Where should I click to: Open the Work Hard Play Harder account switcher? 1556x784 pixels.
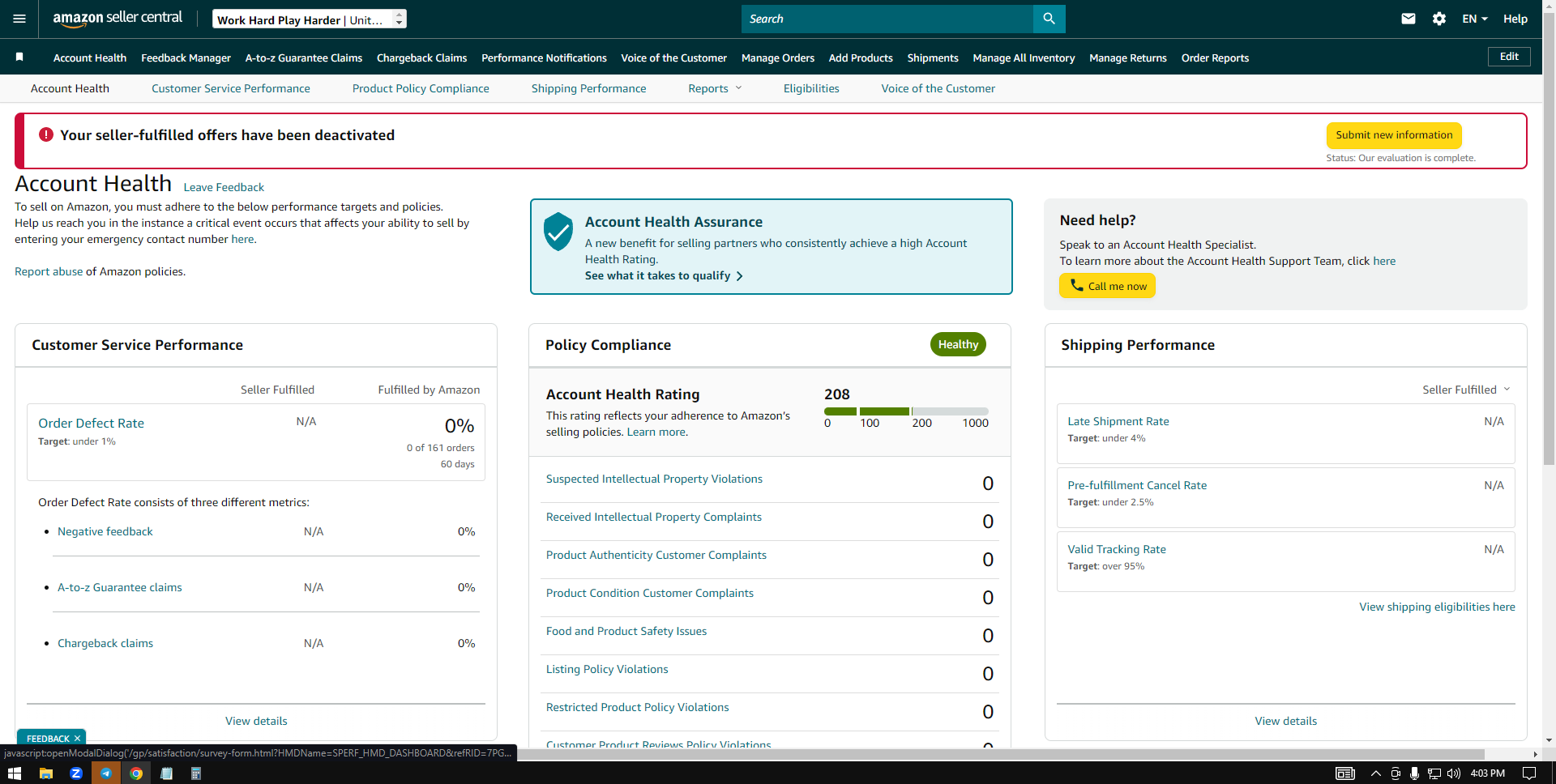pyautogui.click(x=310, y=19)
